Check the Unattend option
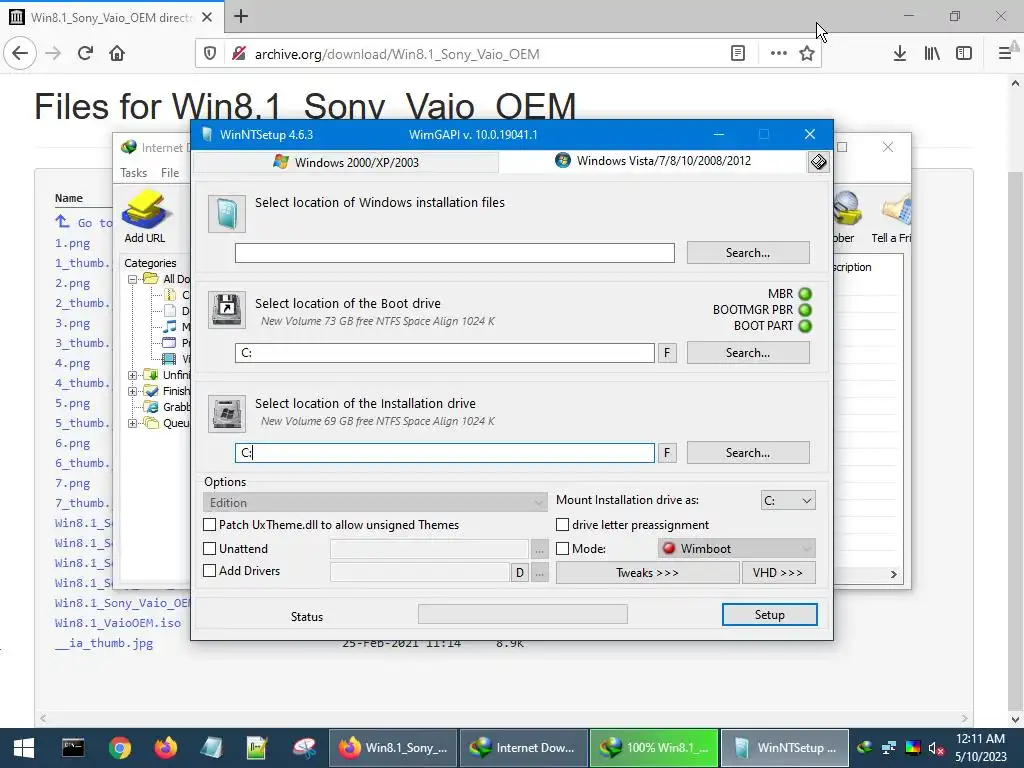 coord(210,549)
